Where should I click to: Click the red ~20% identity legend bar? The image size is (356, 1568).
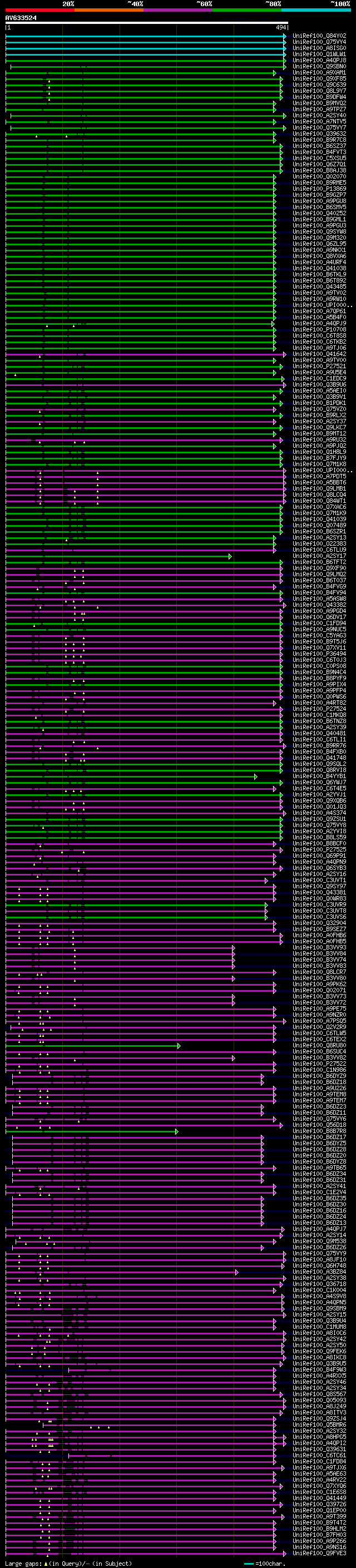[x=39, y=10]
